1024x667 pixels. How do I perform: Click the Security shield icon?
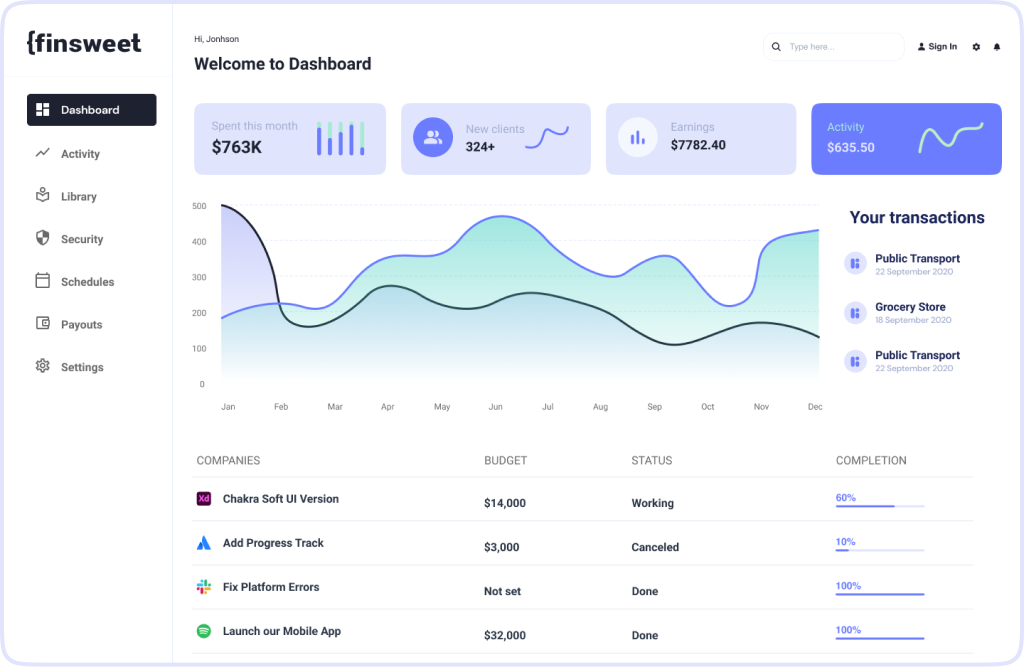[42, 239]
